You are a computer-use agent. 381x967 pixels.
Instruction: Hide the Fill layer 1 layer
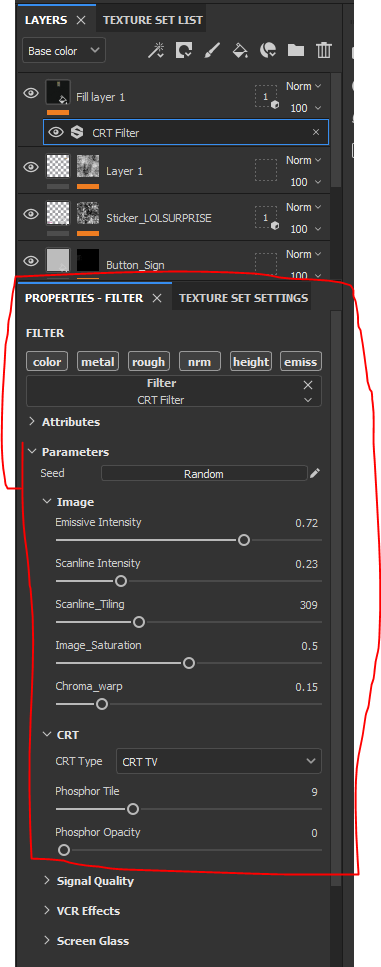click(31, 93)
